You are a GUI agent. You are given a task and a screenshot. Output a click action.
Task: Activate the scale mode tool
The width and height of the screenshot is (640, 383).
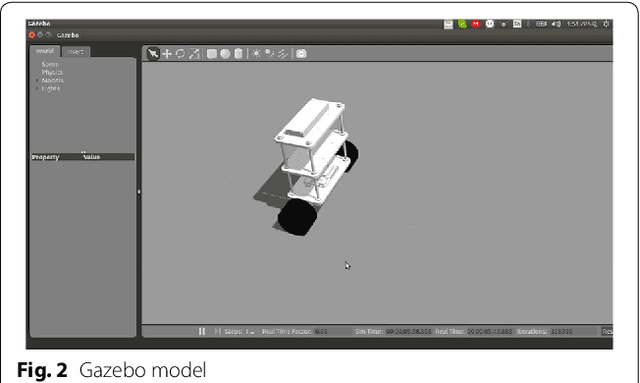(x=194, y=53)
